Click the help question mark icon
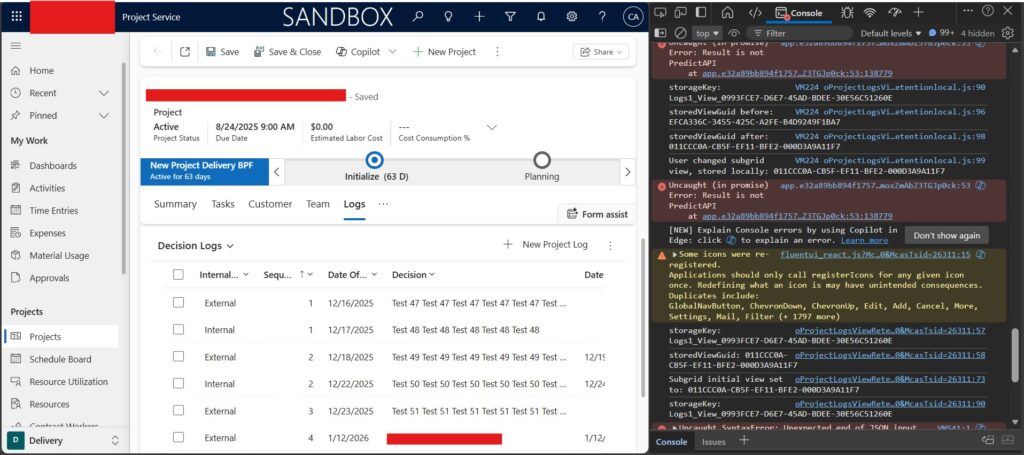 tap(602, 17)
